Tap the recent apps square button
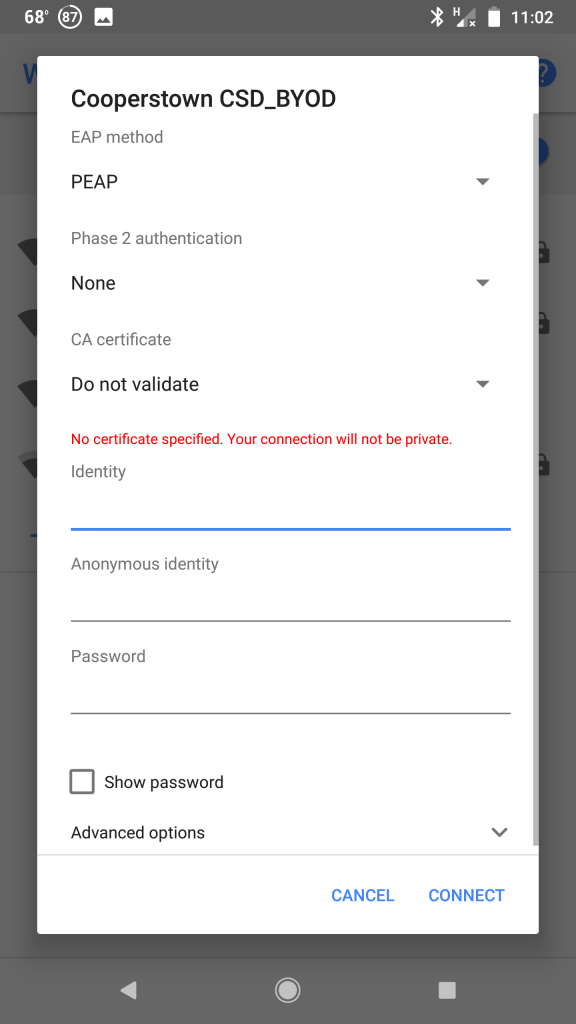This screenshot has height=1024, width=576. 447,990
